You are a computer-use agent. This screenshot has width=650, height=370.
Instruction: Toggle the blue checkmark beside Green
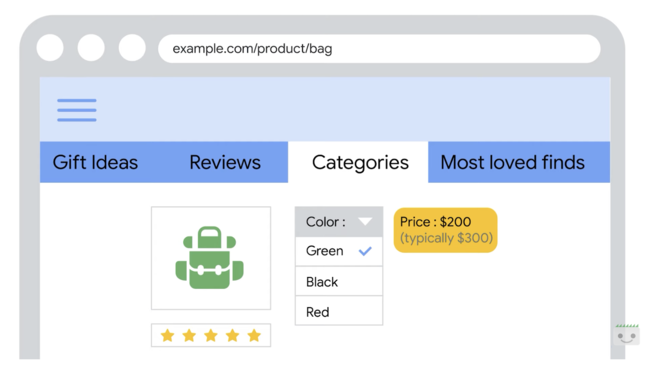pos(365,251)
